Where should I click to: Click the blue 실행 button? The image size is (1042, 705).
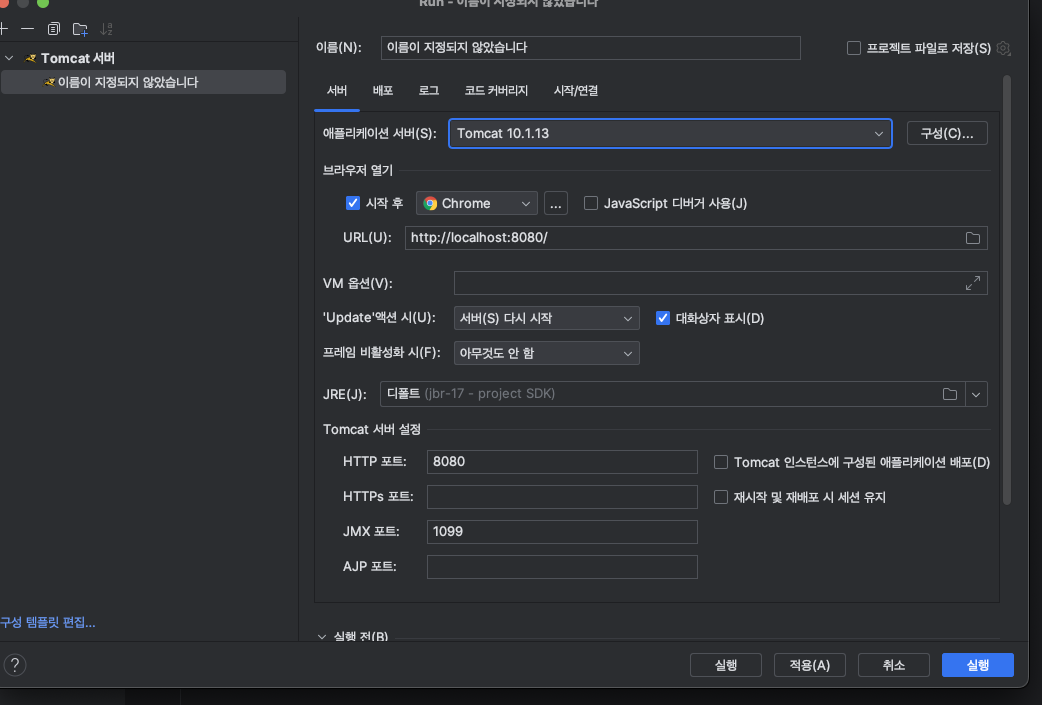(978, 665)
